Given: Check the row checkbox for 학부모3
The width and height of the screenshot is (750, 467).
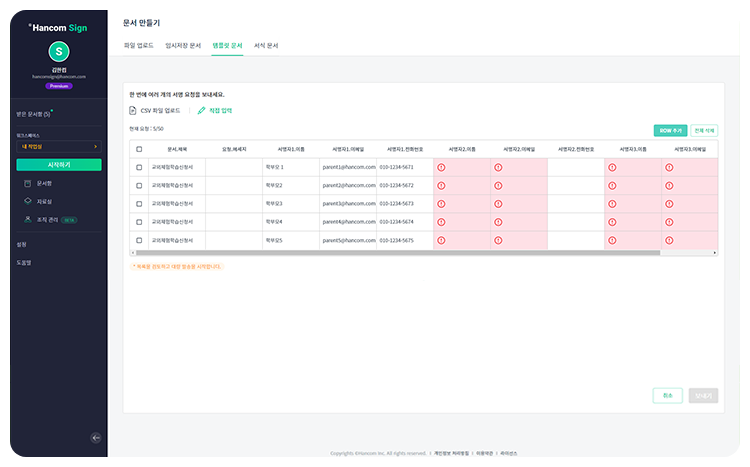Looking at the screenshot, I should [139, 204].
